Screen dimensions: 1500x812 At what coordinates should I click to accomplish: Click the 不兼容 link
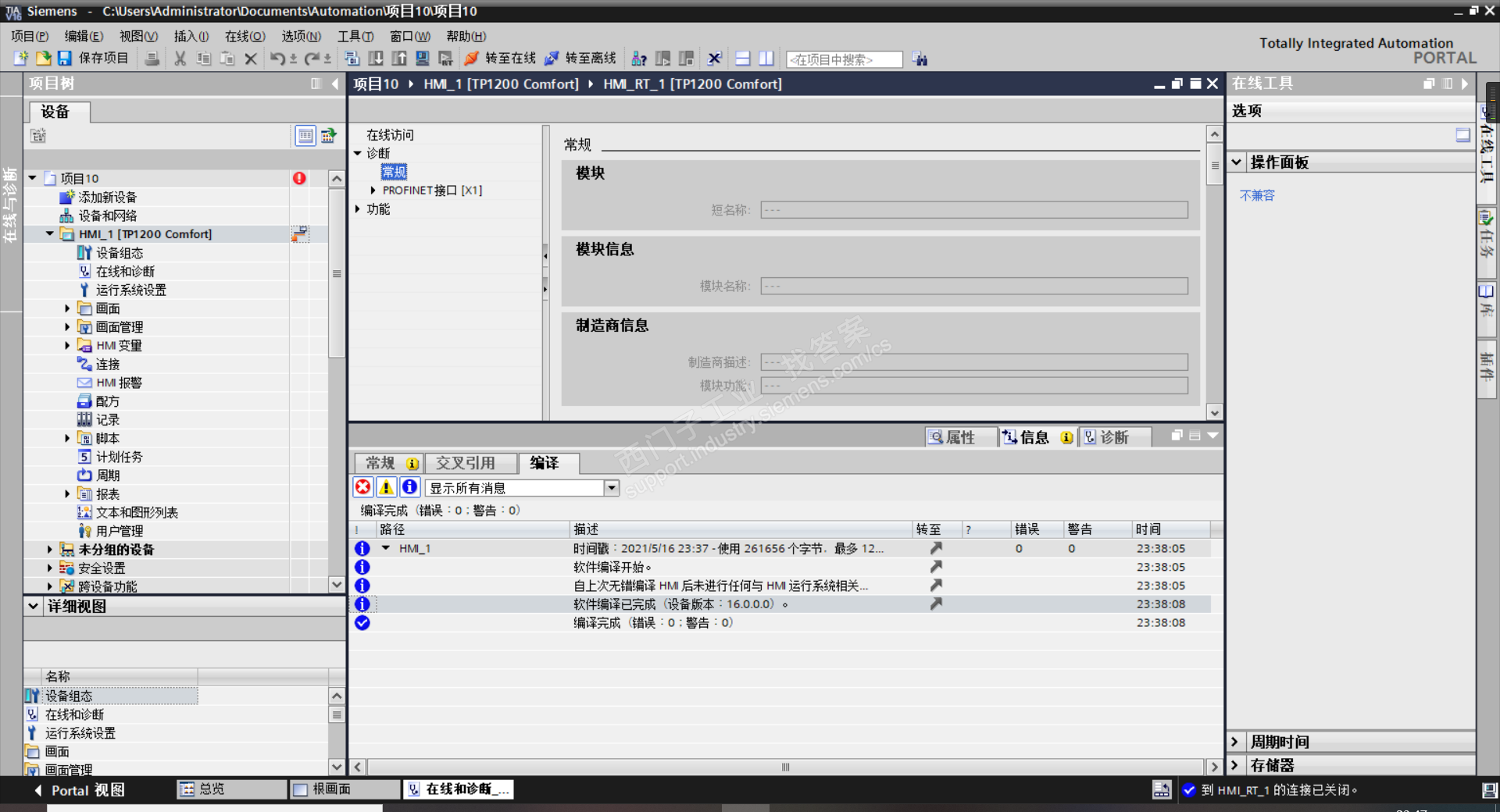click(x=1257, y=195)
